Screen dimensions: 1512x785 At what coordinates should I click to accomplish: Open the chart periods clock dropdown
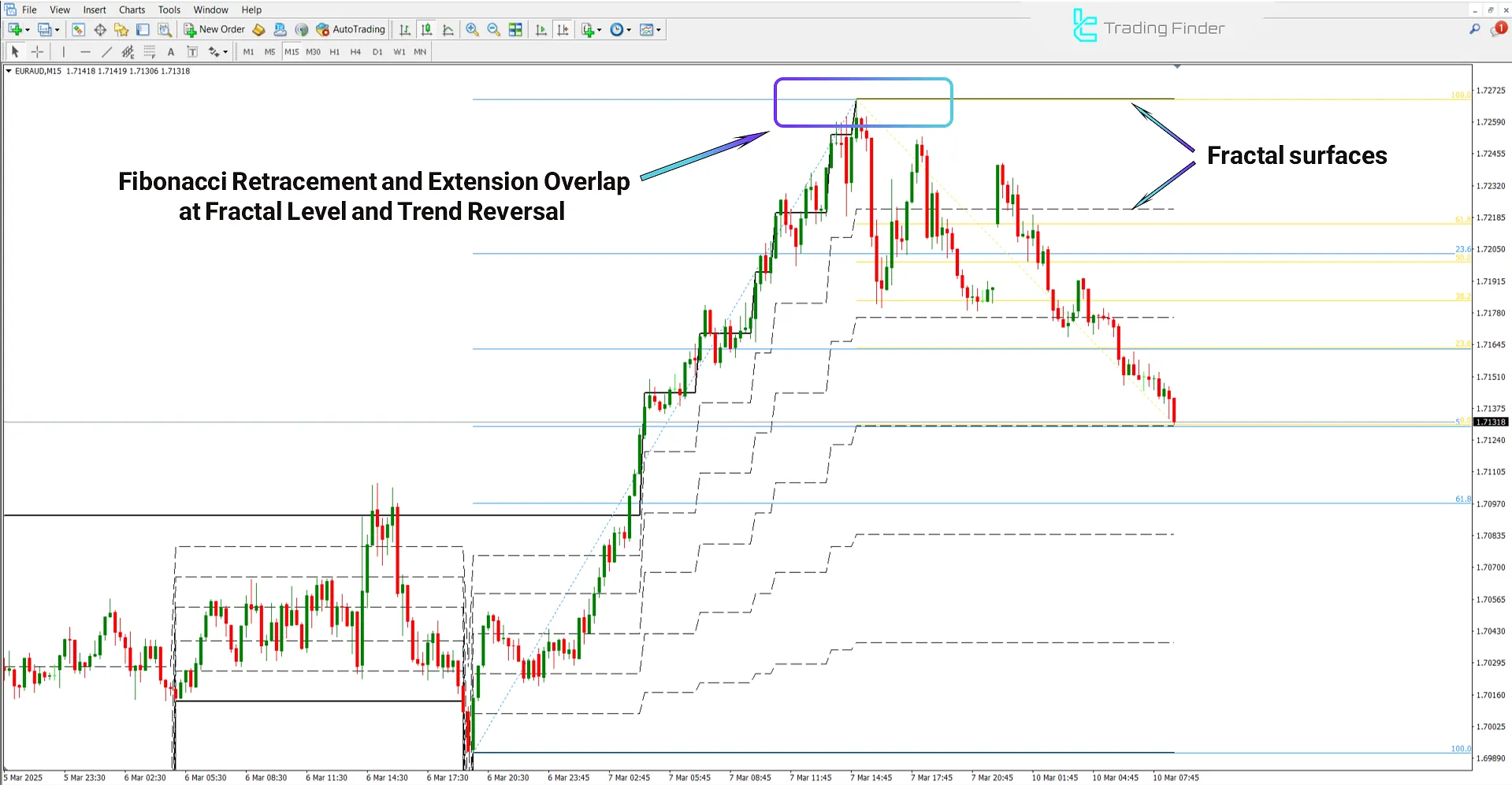coord(627,29)
